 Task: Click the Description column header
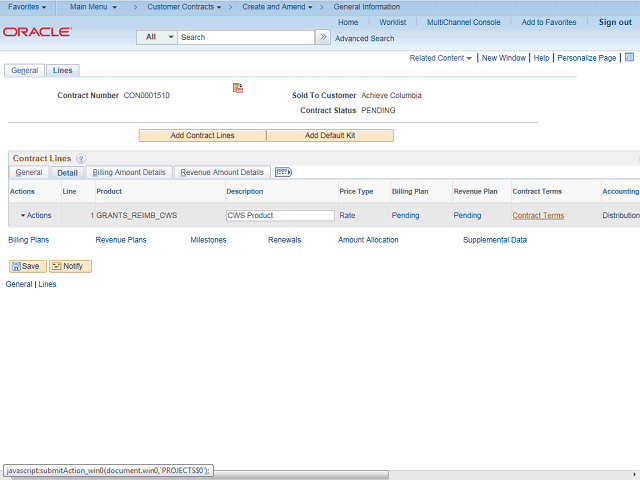[x=244, y=191]
